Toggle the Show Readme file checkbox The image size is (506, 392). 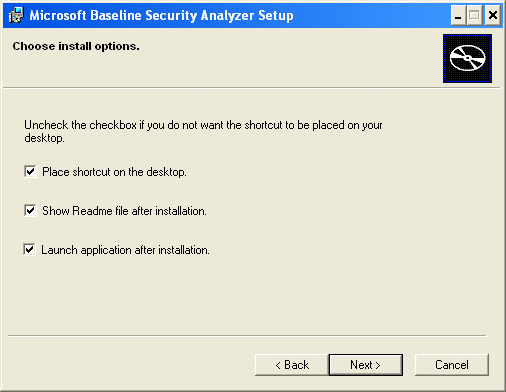click(x=30, y=211)
